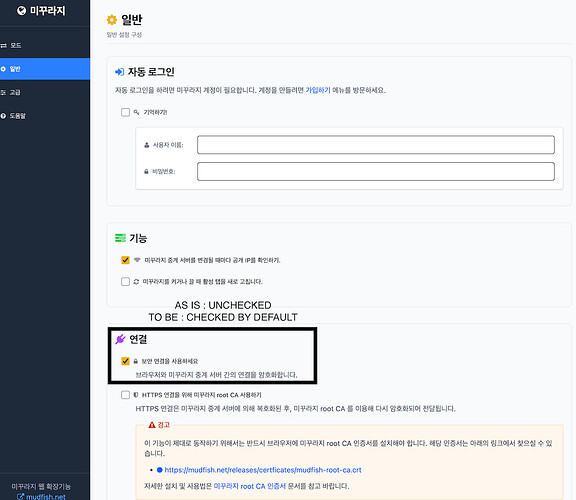Image resolution: width=576 pixels, height=500 pixels.
Task: Click the 자동 로그인 section heading
Action: pos(151,72)
